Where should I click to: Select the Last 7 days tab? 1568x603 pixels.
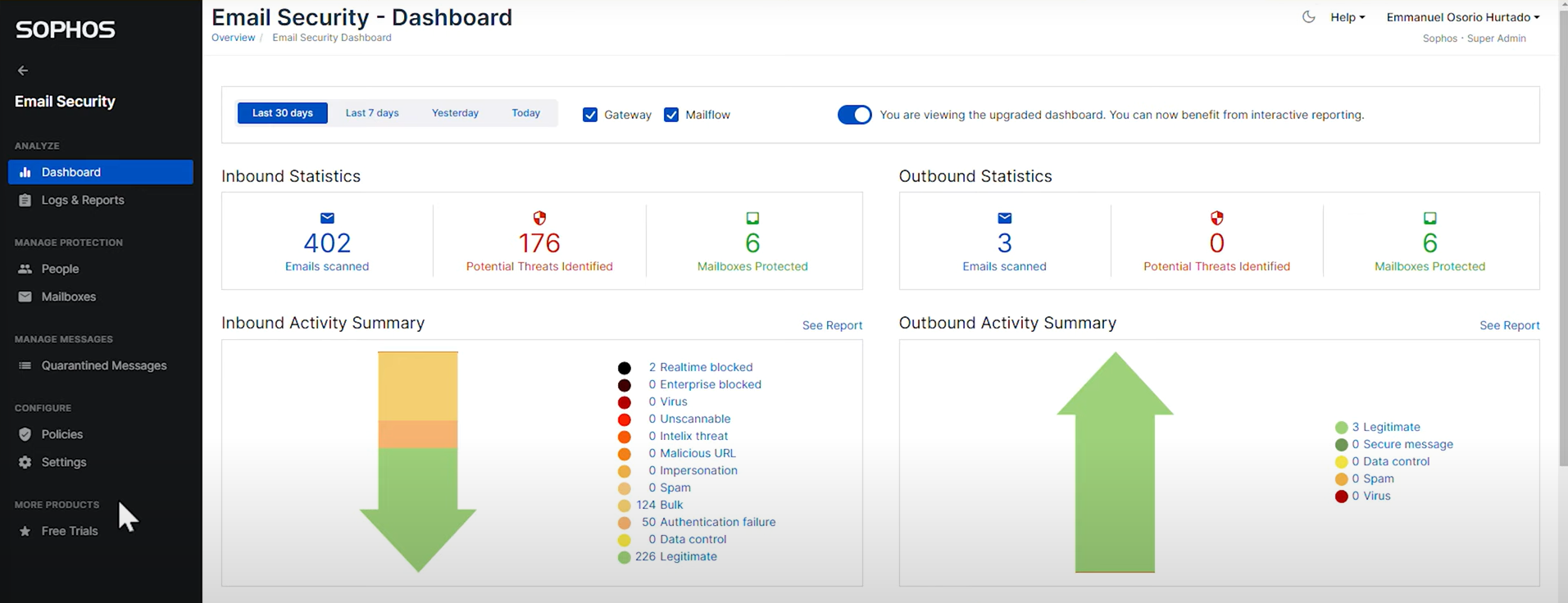(372, 113)
